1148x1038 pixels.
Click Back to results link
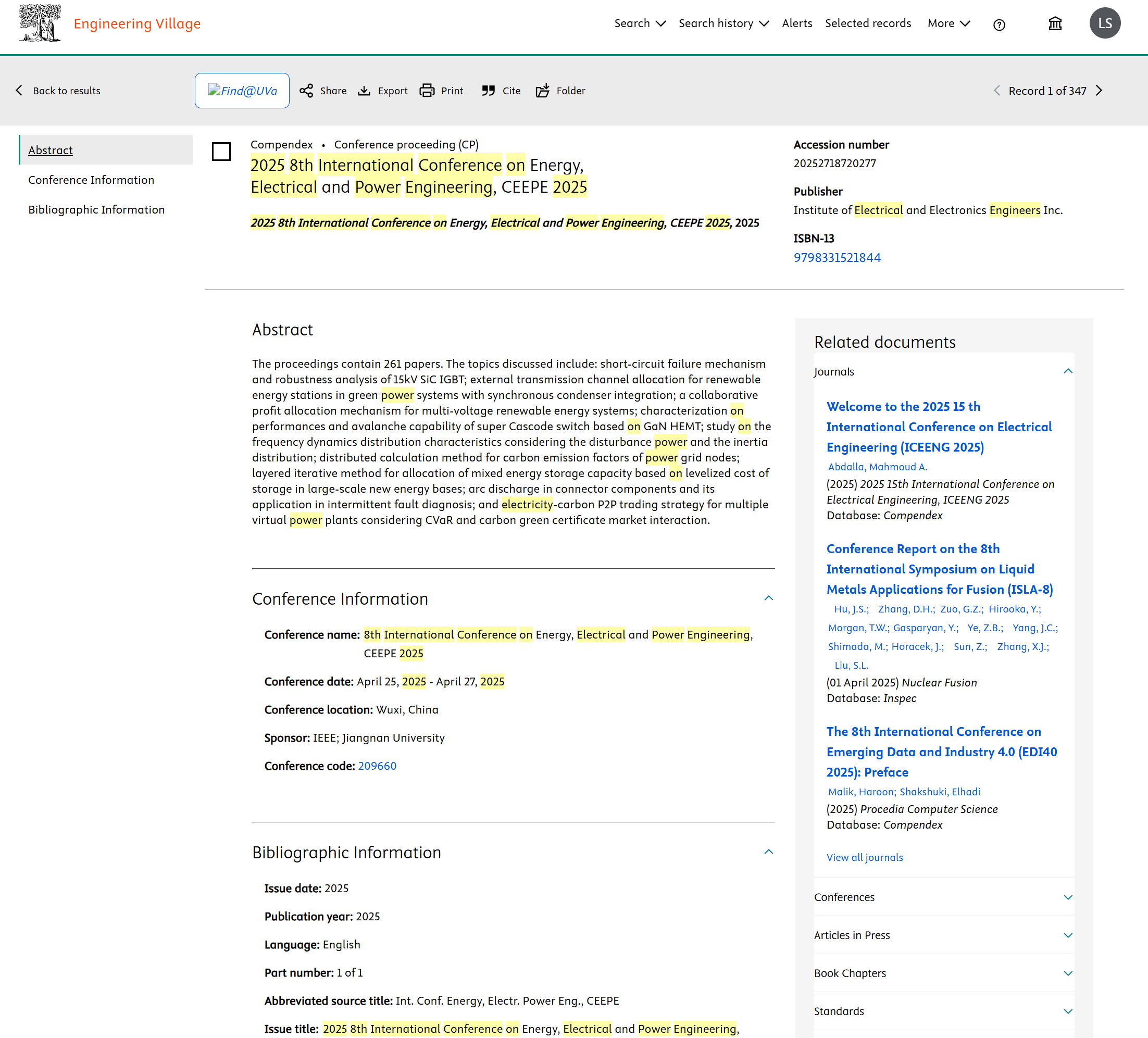67,91
